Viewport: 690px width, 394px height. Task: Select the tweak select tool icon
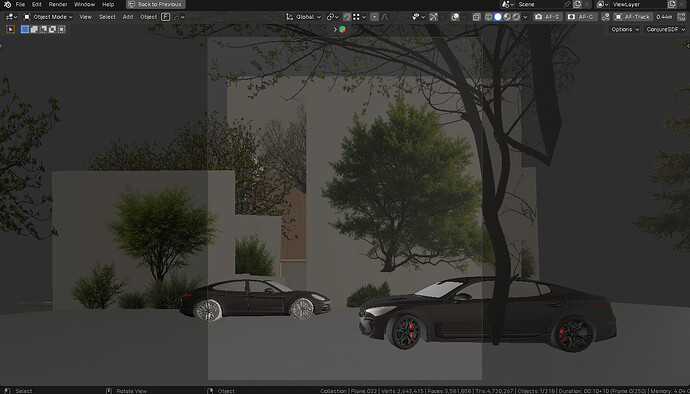pos(11,29)
